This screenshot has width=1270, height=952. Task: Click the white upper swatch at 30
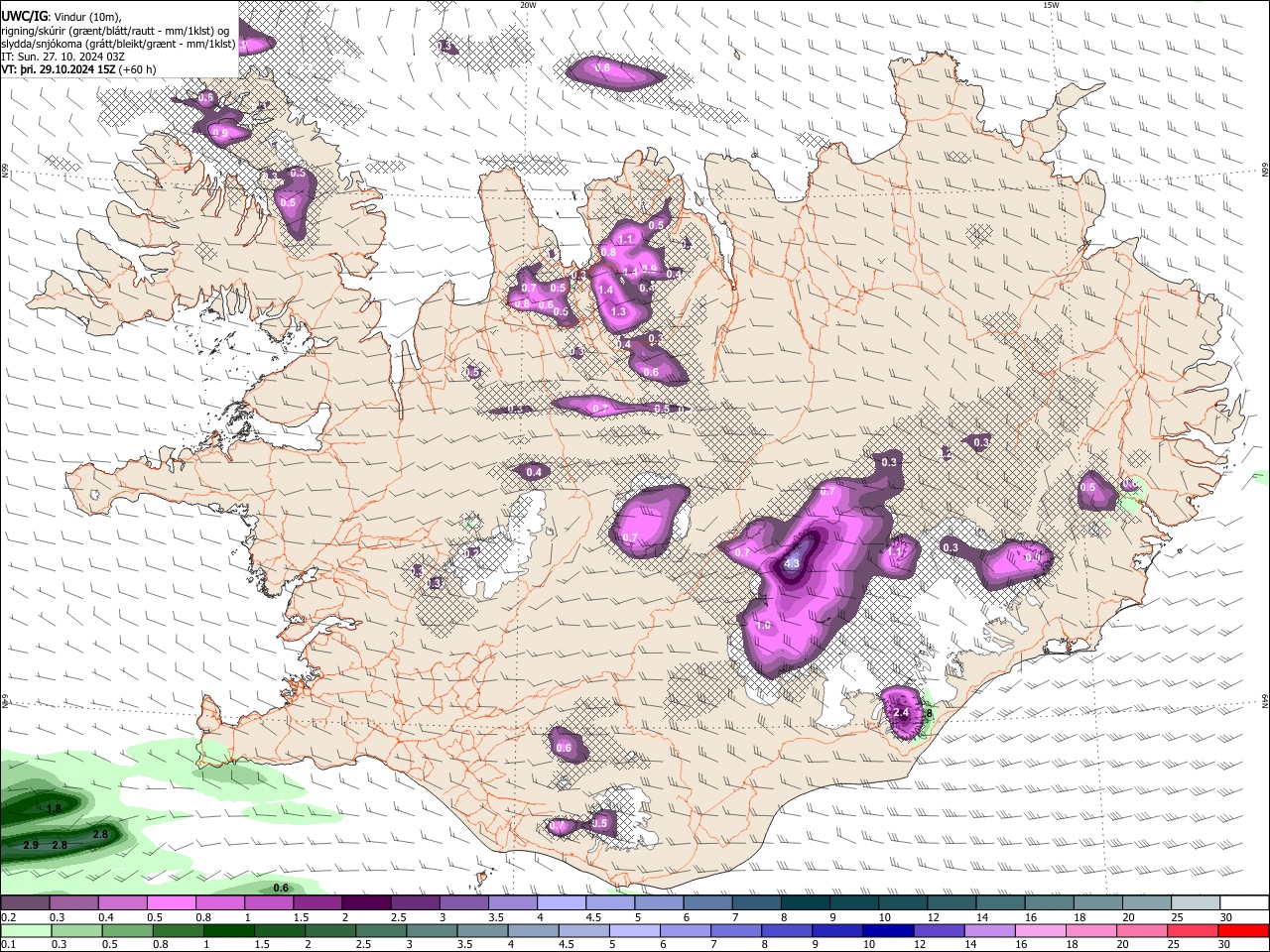pyautogui.click(x=1244, y=903)
